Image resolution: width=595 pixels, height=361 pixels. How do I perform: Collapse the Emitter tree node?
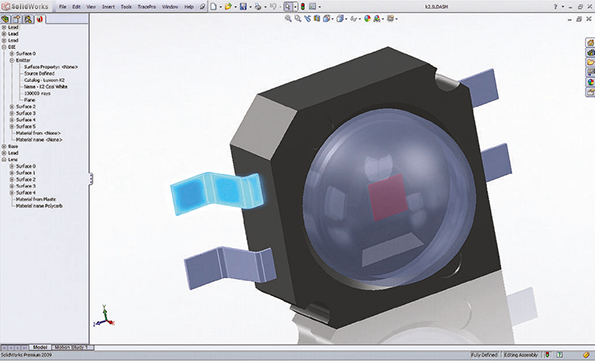tap(12, 60)
